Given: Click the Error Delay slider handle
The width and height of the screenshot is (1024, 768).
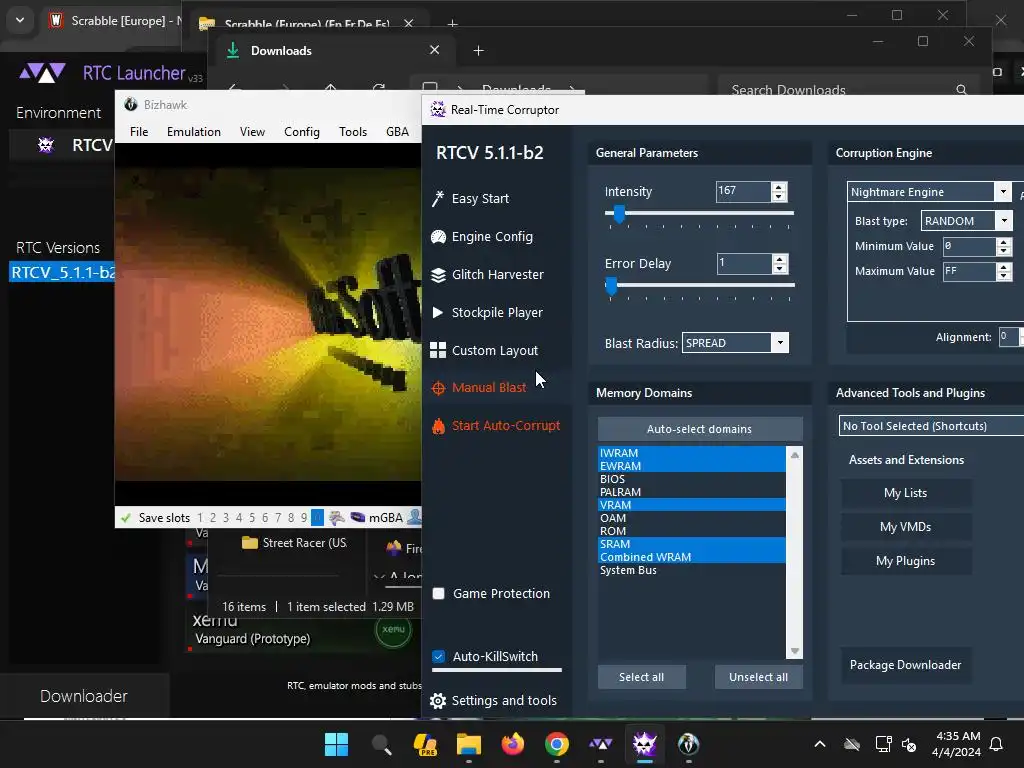Looking at the screenshot, I should click(611, 286).
